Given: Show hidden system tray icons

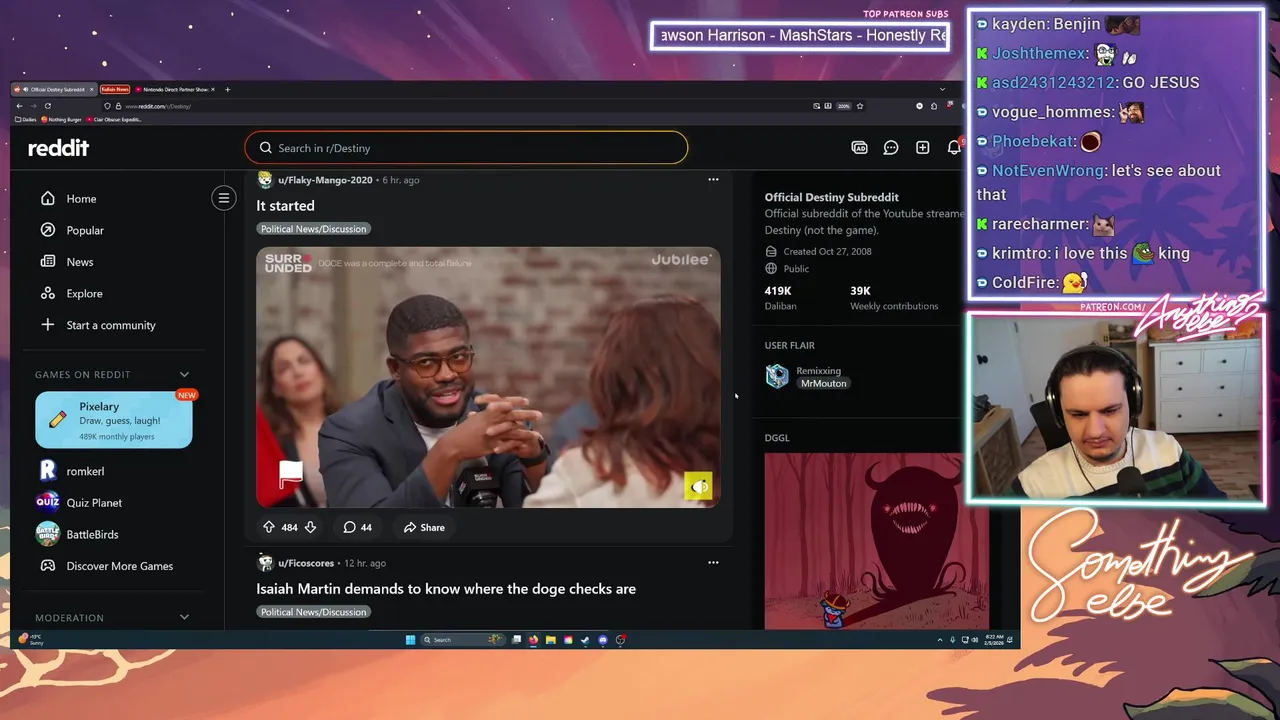Looking at the screenshot, I should (940, 640).
